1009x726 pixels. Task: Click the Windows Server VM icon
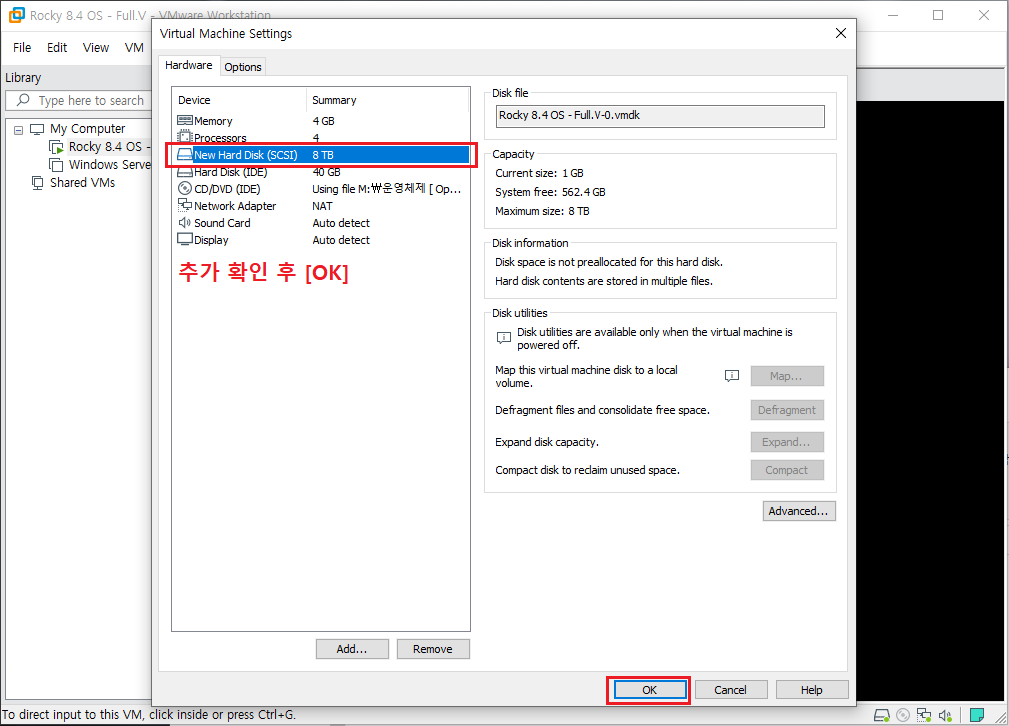pyautogui.click(x=56, y=165)
